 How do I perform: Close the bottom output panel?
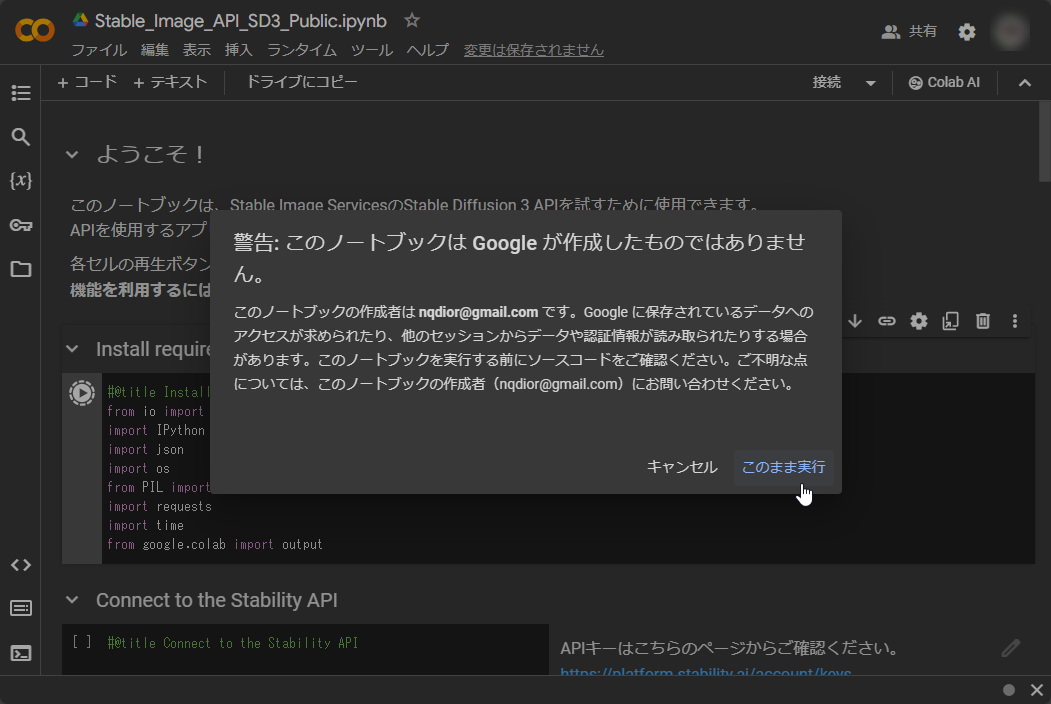click(1036, 690)
